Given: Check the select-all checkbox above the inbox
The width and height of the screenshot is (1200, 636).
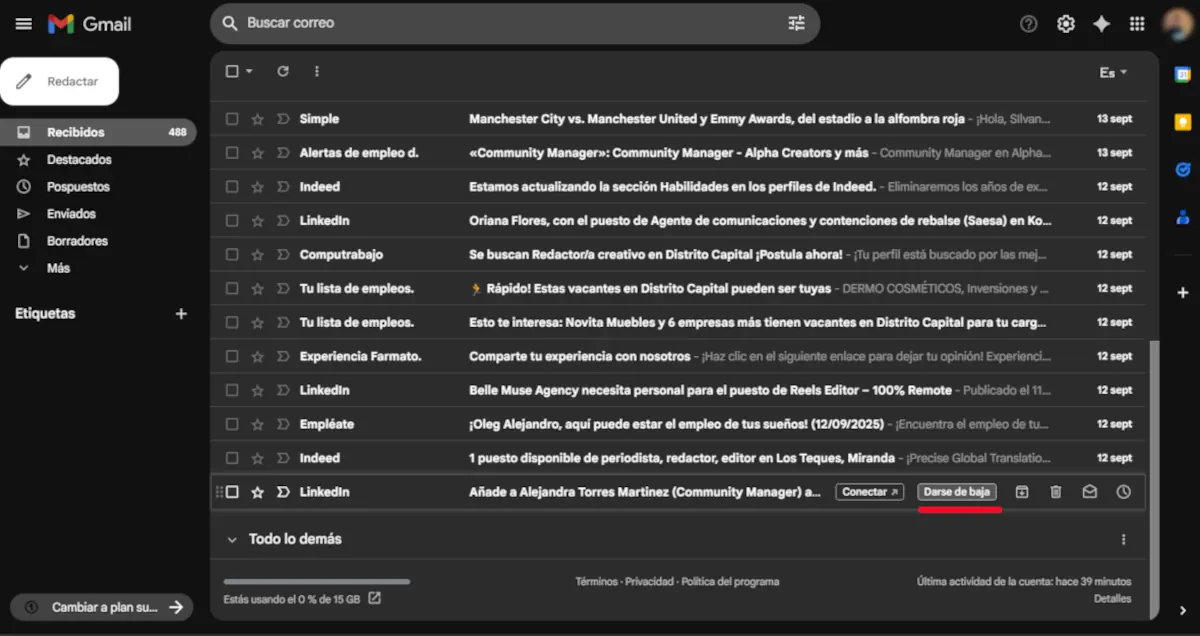Looking at the screenshot, I should (x=231, y=71).
